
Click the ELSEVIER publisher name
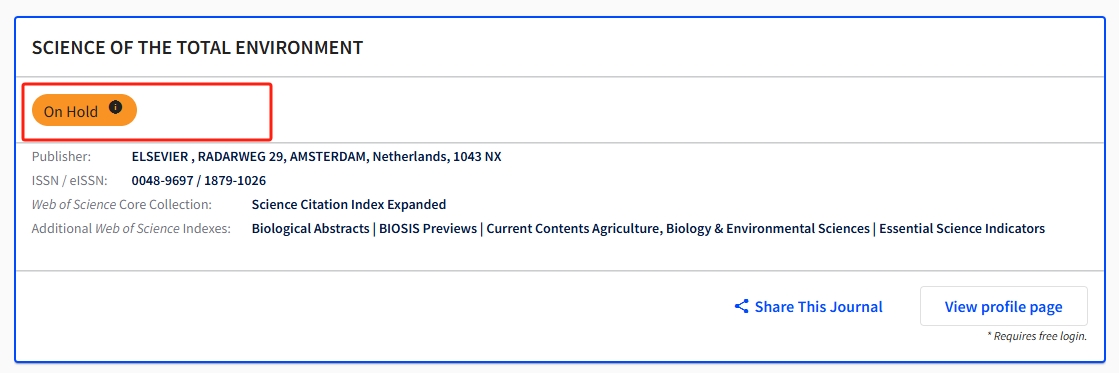[x=160, y=156]
